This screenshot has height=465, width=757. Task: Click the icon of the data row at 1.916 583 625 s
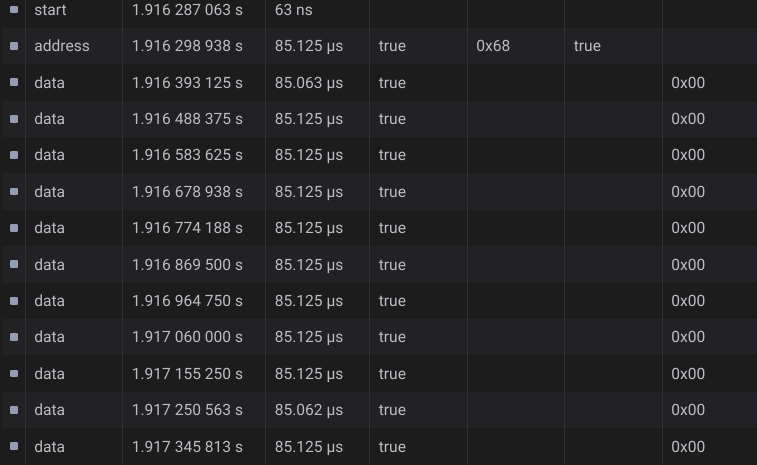(x=14, y=155)
